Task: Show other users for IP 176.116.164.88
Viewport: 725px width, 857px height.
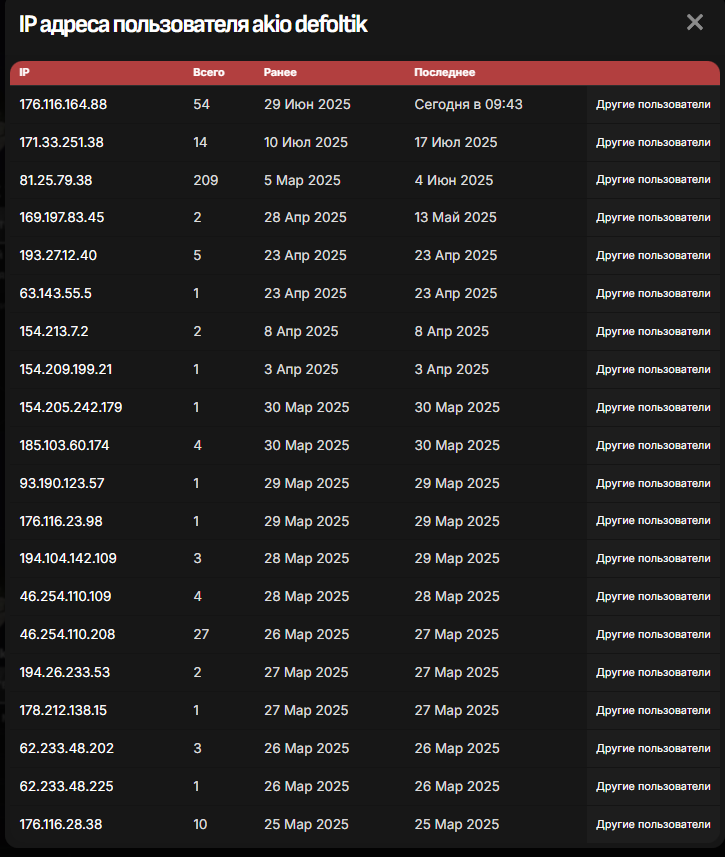Action: [x=653, y=104]
